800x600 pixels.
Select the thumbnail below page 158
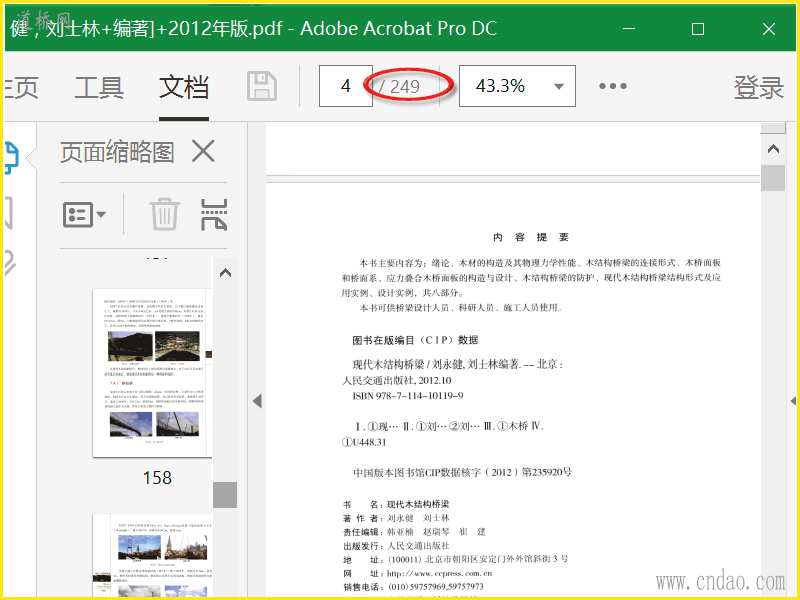coord(152,556)
